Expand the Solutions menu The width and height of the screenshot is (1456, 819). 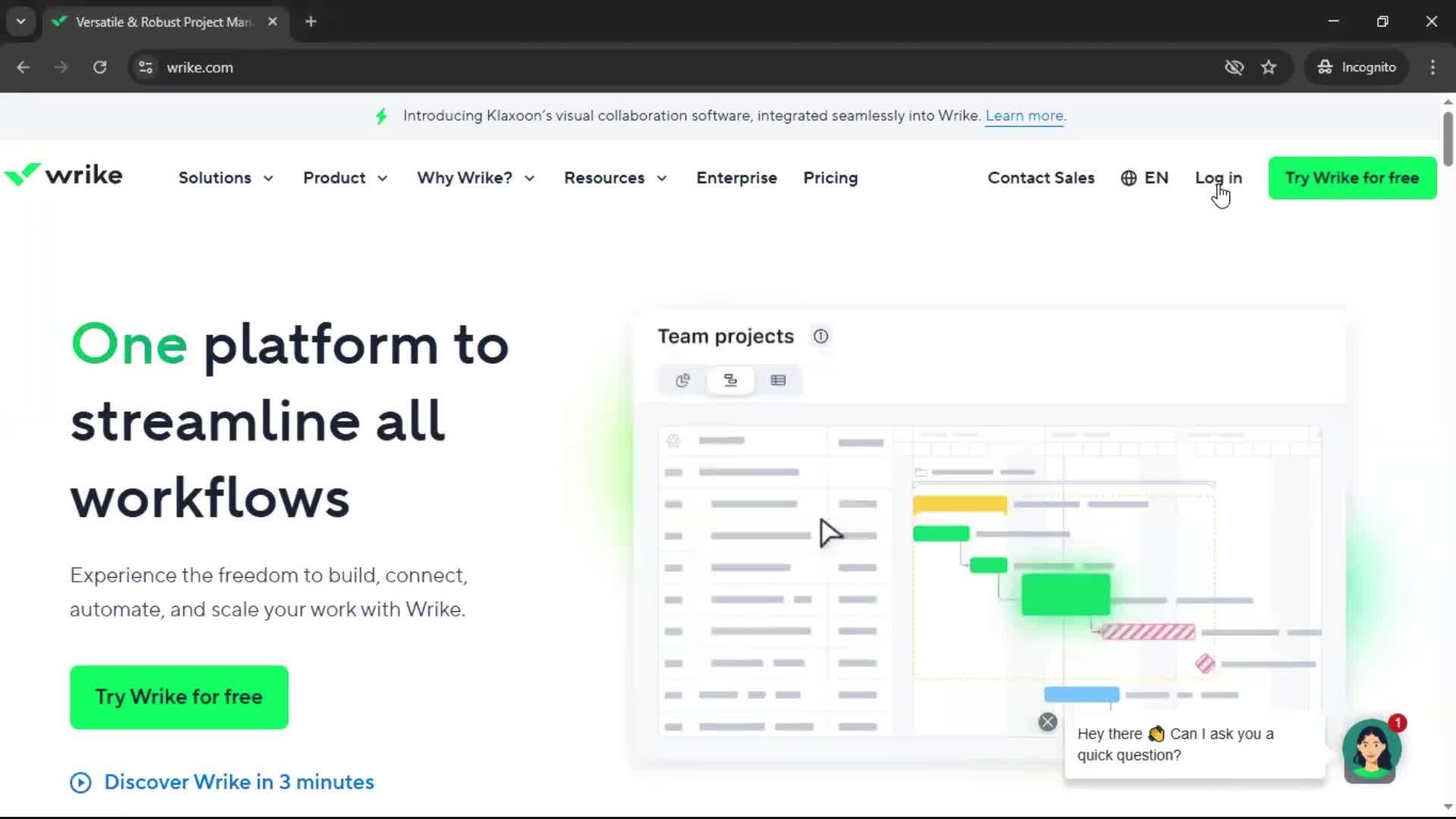225,178
